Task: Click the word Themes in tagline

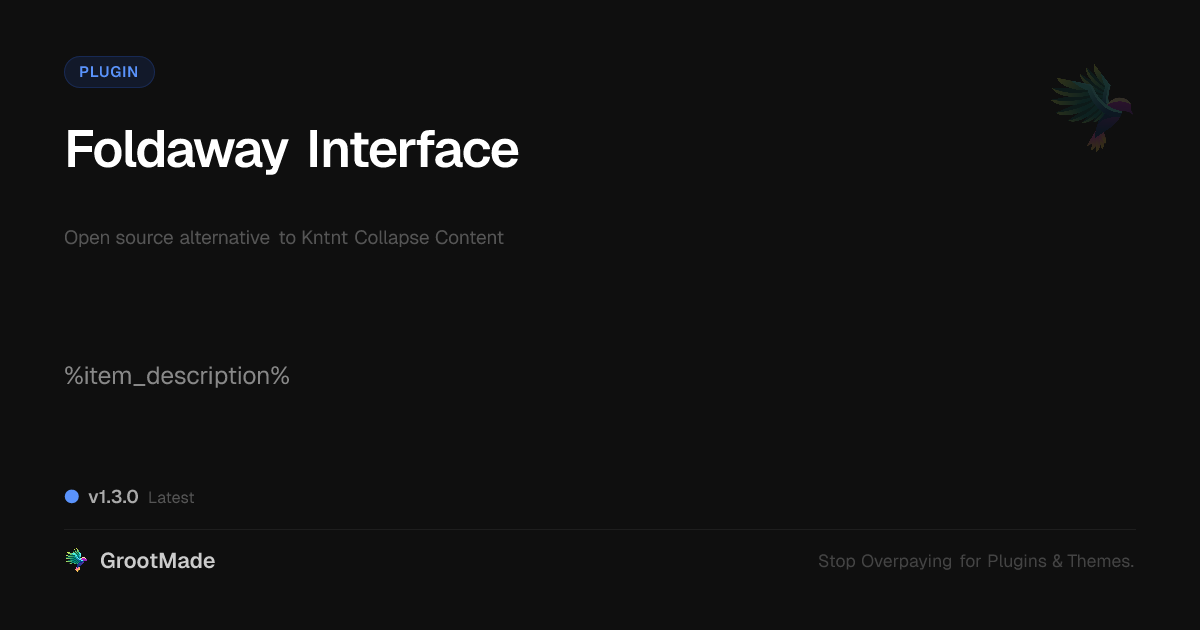Action: click(1100, 562)
